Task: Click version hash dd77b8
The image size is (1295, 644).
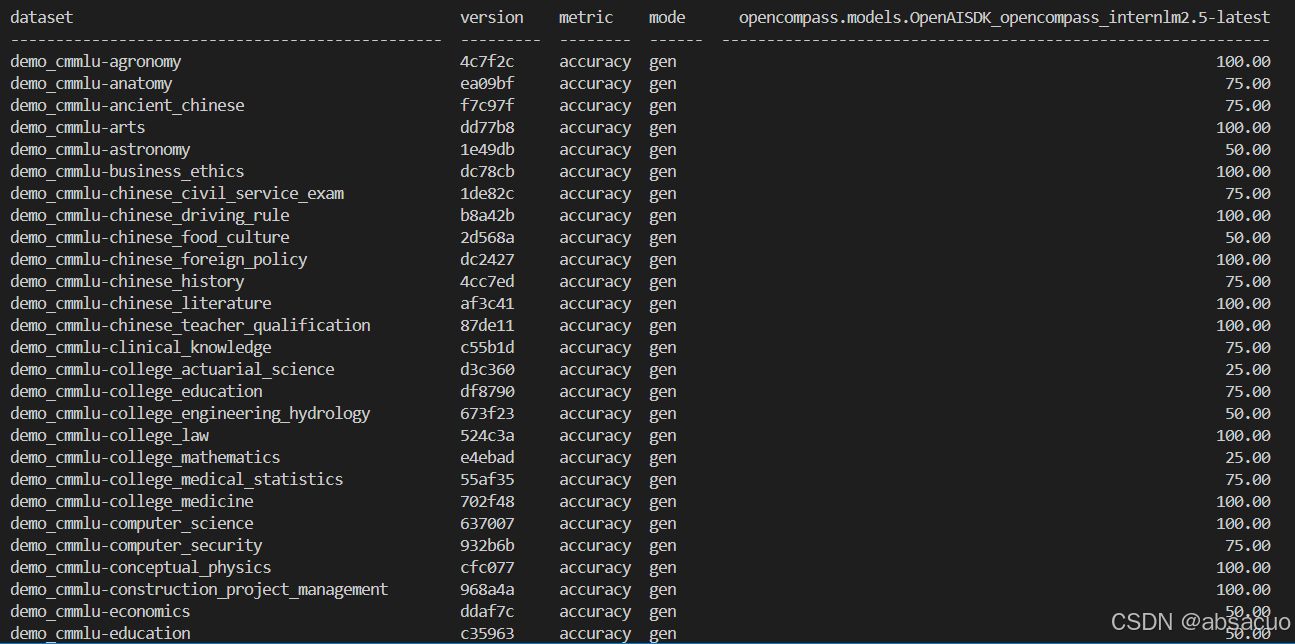Action: 487,127
